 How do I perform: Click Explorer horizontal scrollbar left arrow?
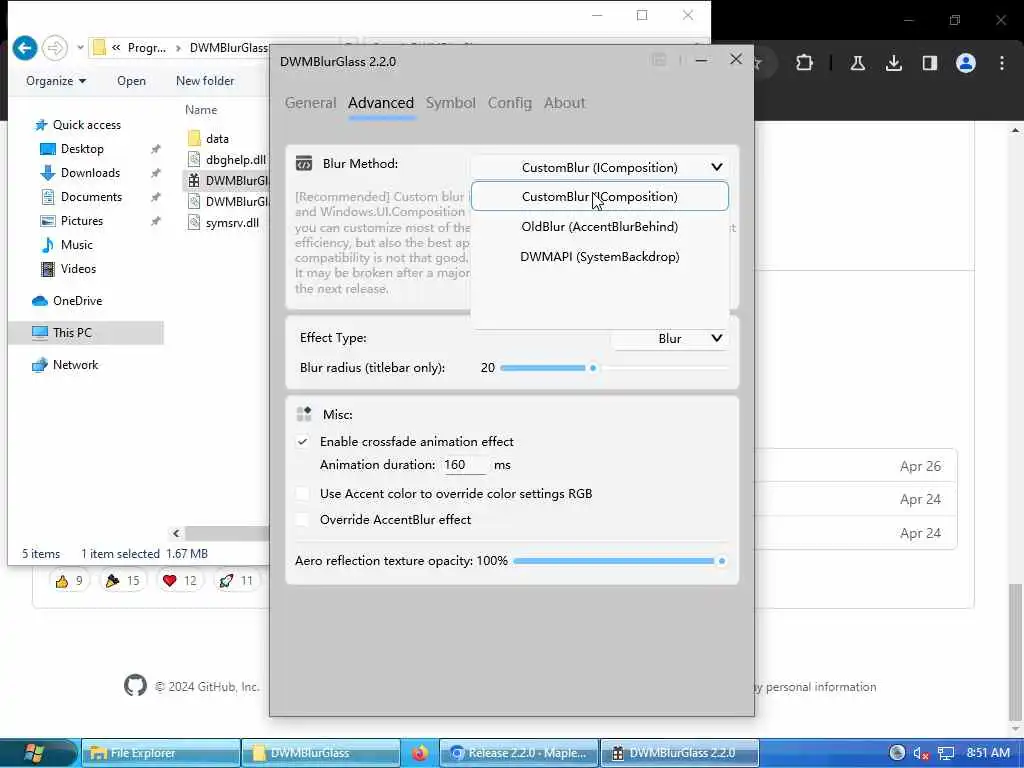176,534
